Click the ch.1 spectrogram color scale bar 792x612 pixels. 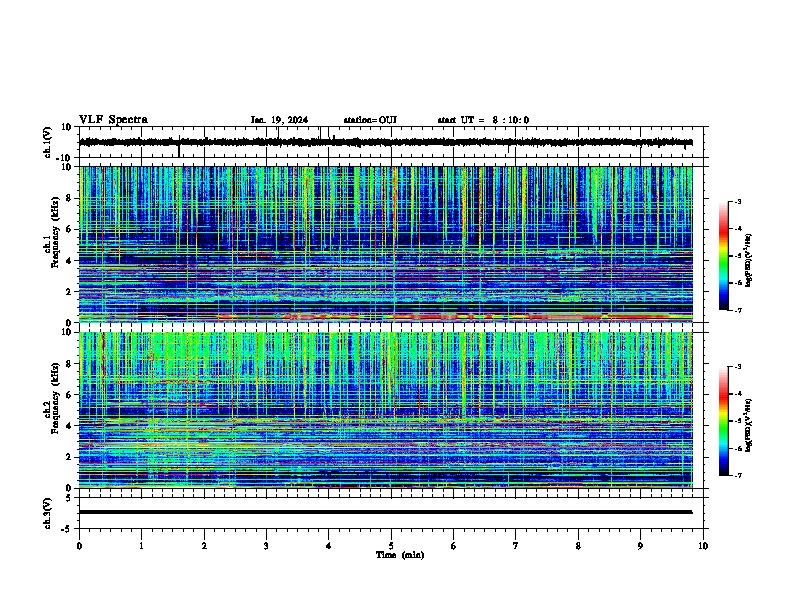[x=724, y=256]
